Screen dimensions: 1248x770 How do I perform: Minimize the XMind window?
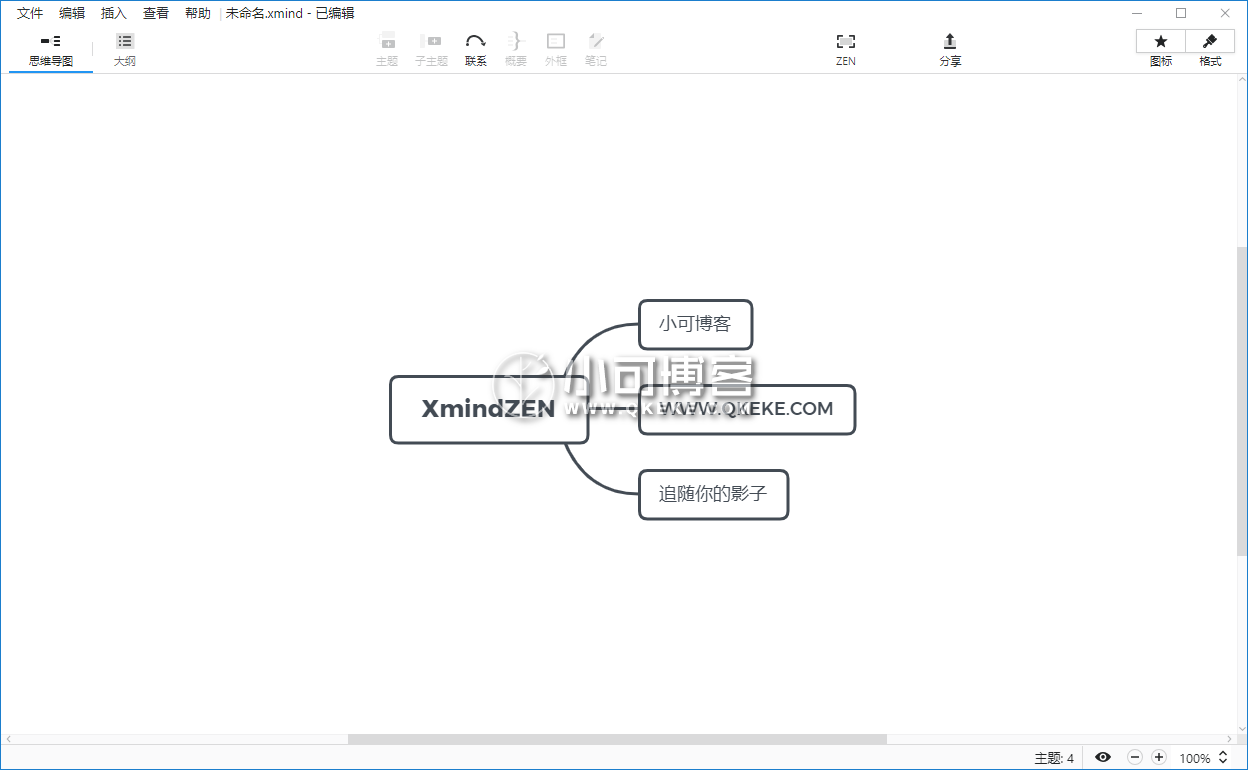coord(1137,13)
